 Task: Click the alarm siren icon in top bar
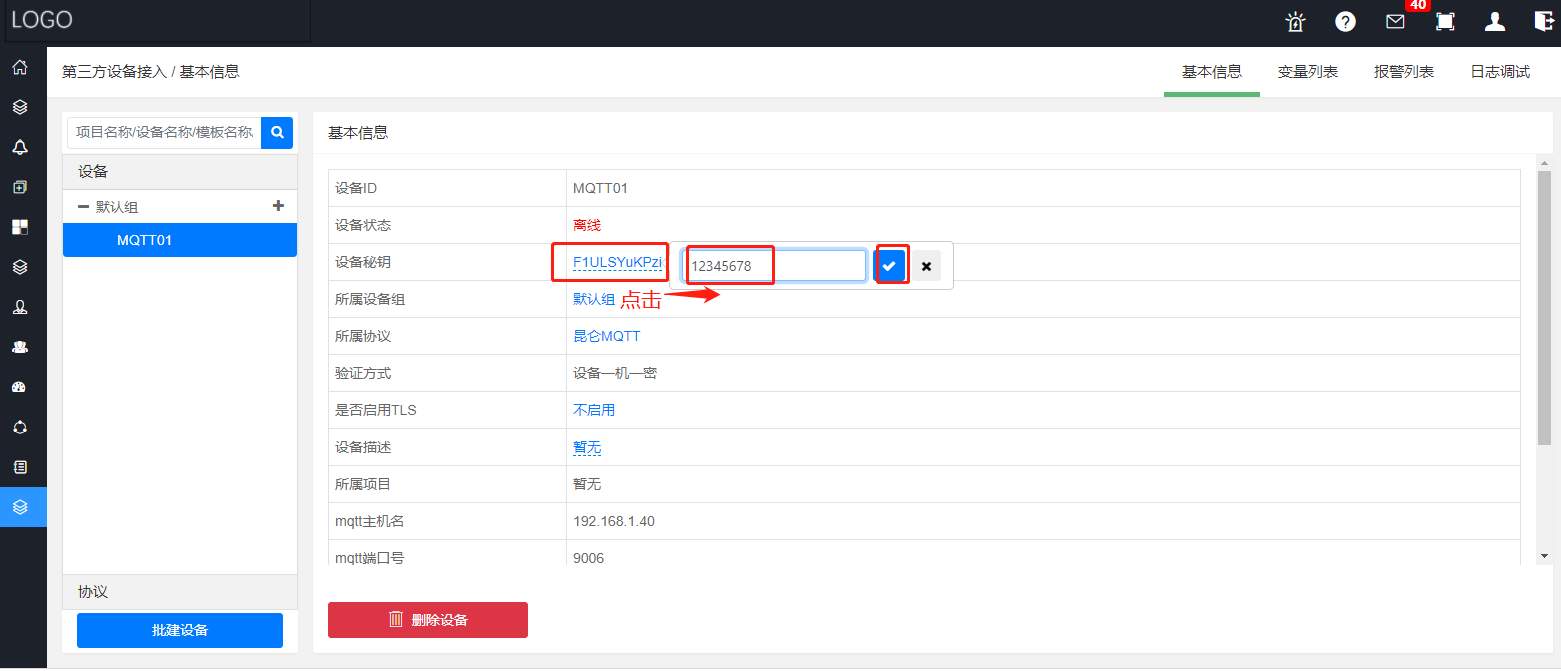[1296, 22]
